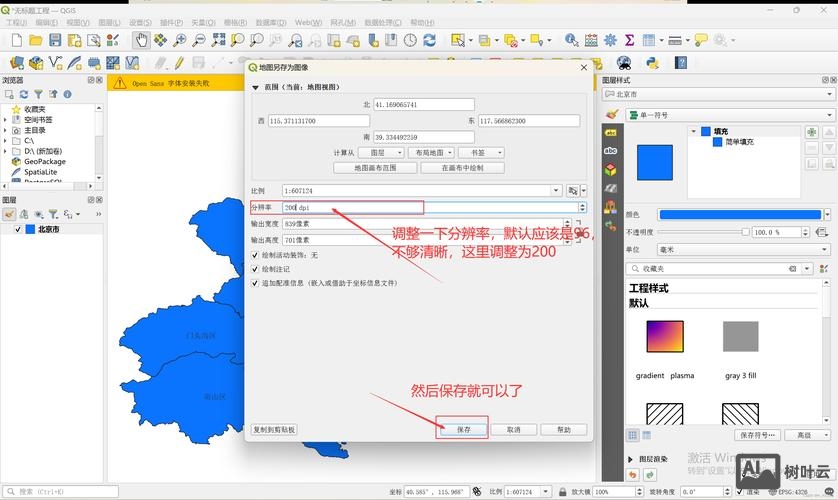838x500 pixels.
Task: Click the search box 搜索 (Ctrl+K)
Action: 60,491
